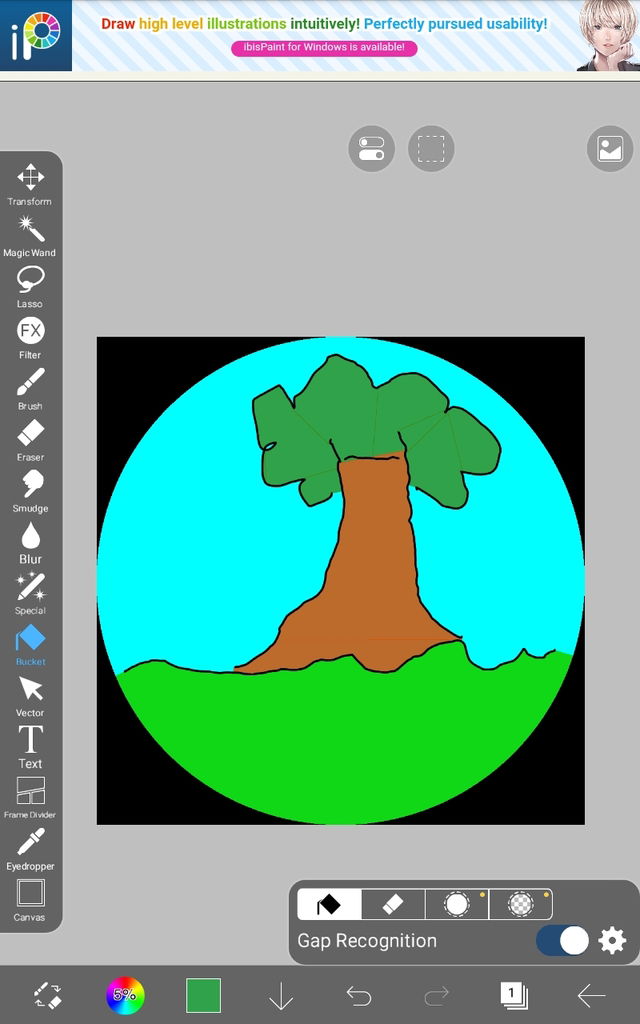Switch to the eraser fill mode tab
The image size is (640, 1024).
tap(393, 904)
